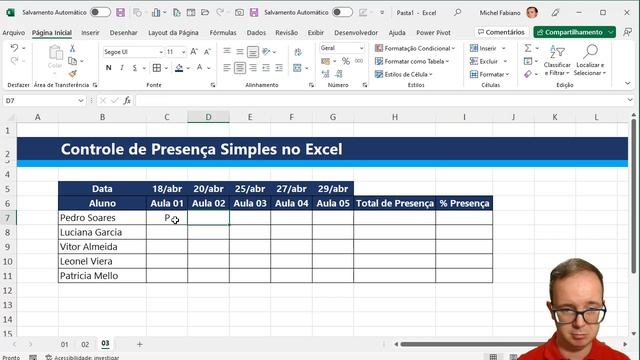This screenshot has width=640, height=360.
Task: Click the Cut scissors icon
Action: (x=72, y=48)
